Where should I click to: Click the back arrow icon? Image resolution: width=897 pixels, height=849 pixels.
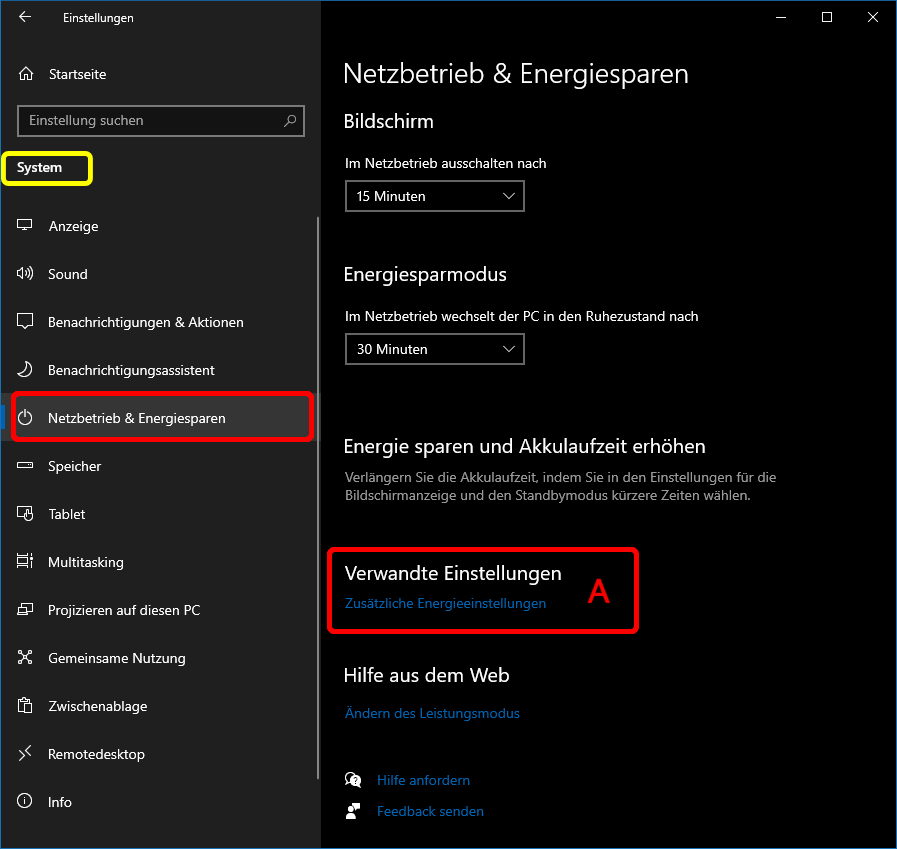(25, 17)
